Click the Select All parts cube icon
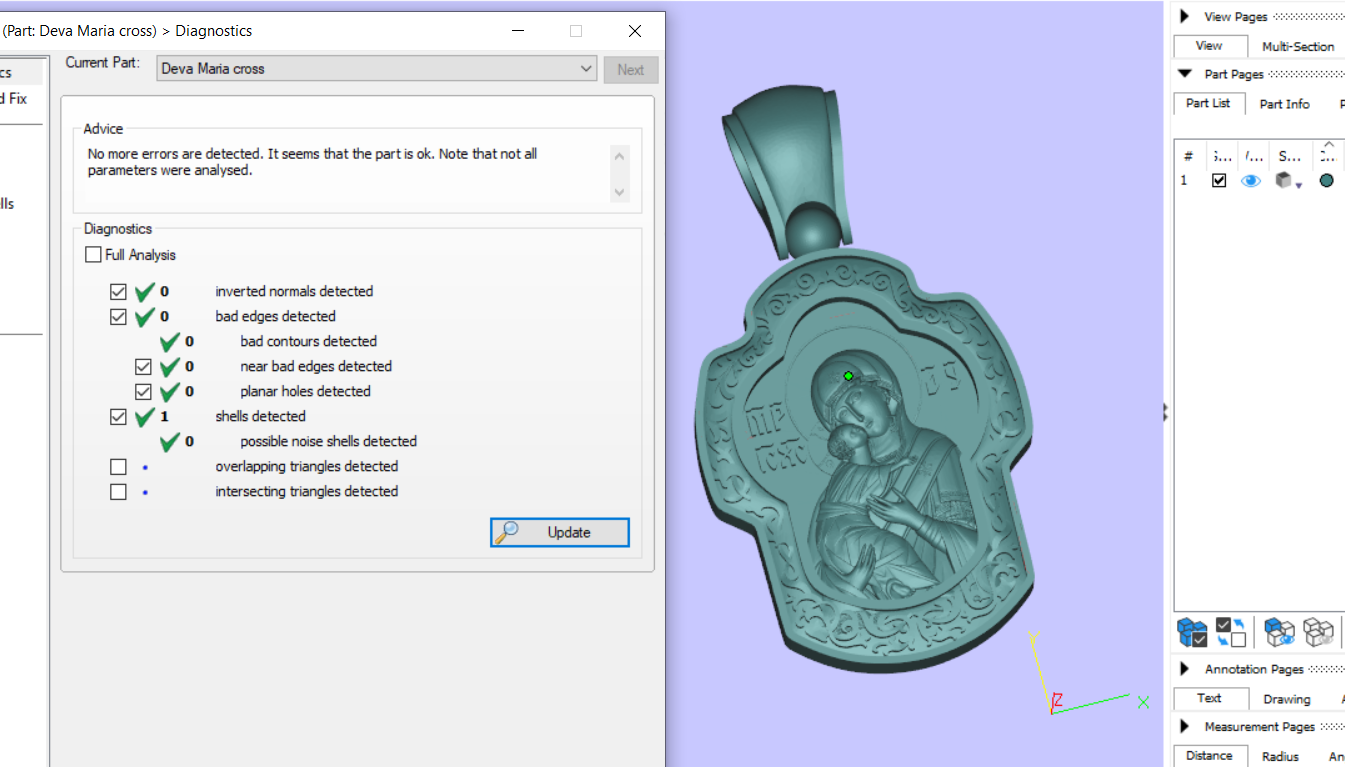 coord(1192,632)
